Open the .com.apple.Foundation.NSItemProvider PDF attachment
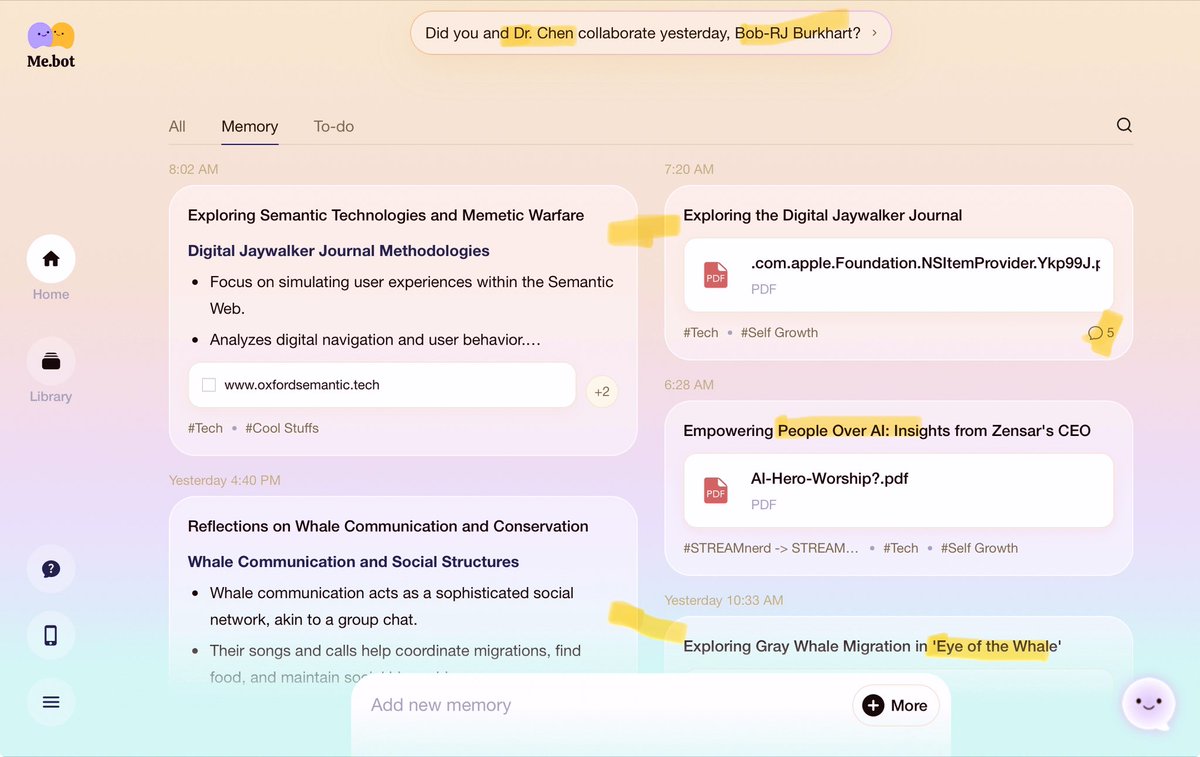Screen dimensions: 1200x757 [898, 274]
